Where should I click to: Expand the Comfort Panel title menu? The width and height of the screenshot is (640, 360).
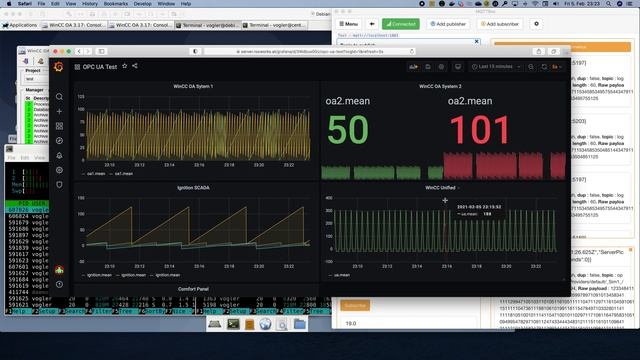(193, 289)
